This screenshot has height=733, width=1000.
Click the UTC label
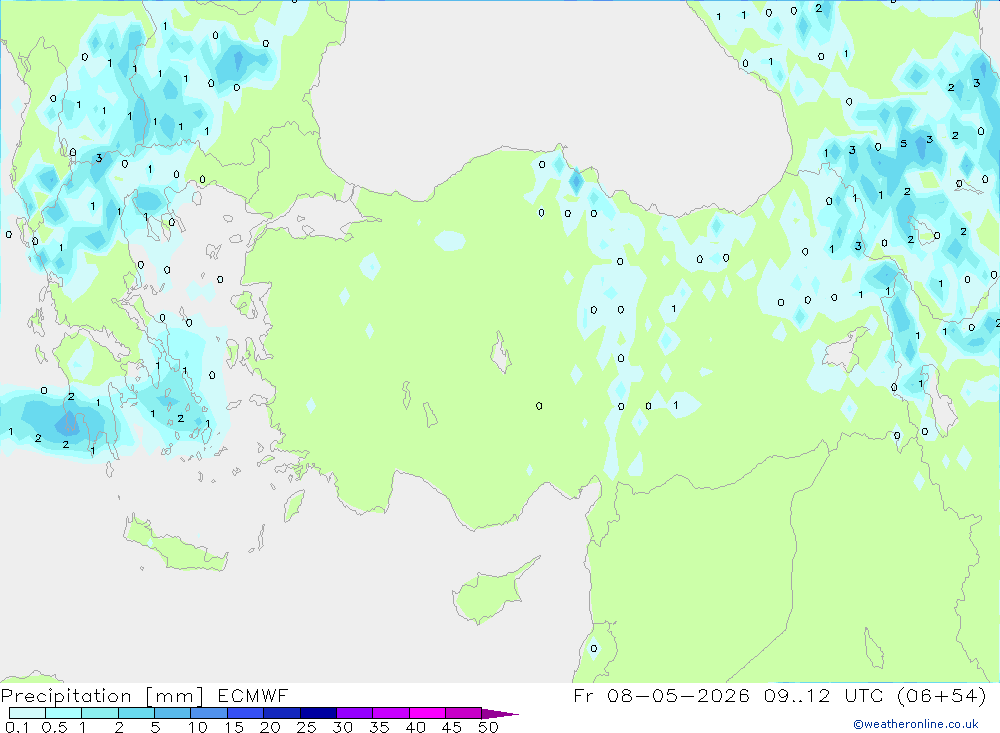click(864, 696)
